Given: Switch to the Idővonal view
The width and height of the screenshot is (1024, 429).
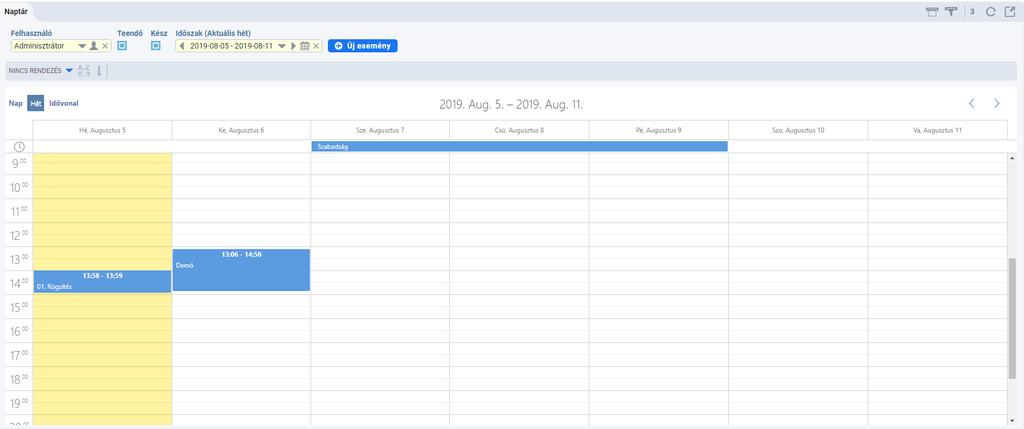Looking at the screenshot, I should tap(64, 103).
